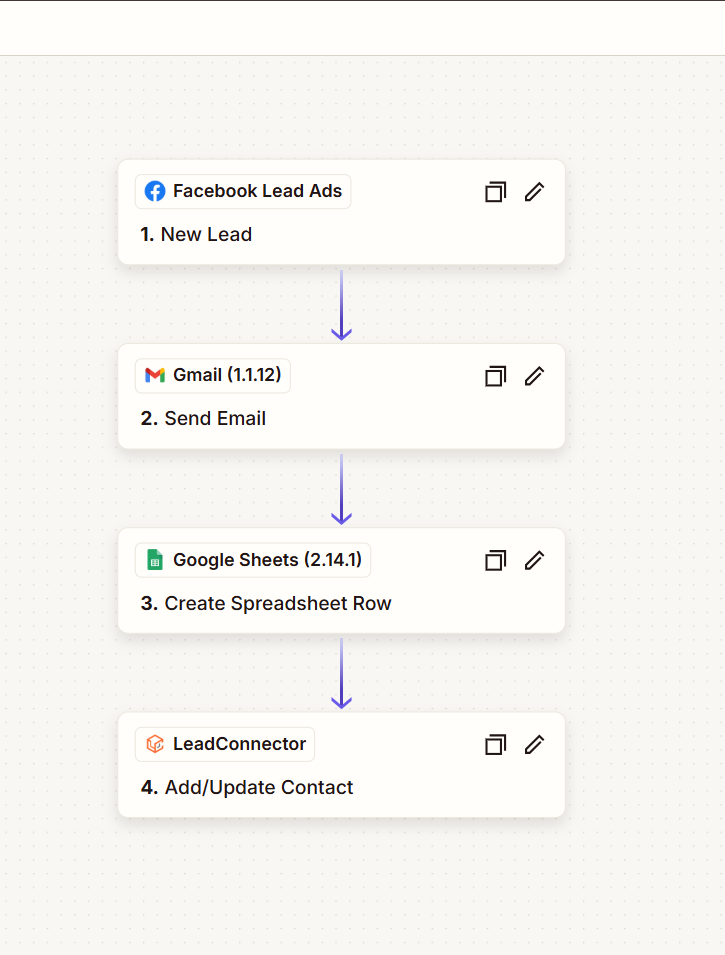The height and width of the screenshot is (955, 725).
Task: Select the Facebook Lead Ads app badge
Action: pyautogui.click(x=243, y=191)
